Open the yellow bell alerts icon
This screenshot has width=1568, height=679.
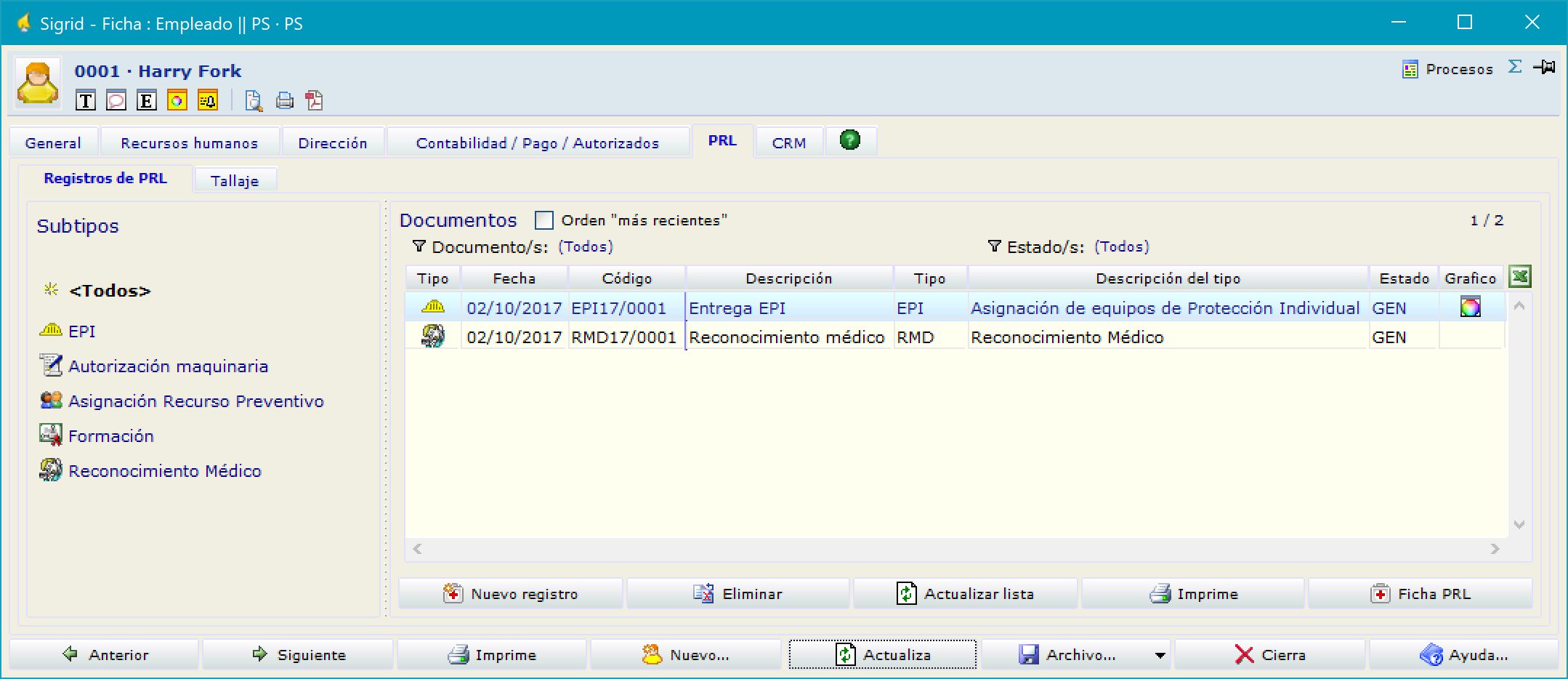[x=207, y=100]
